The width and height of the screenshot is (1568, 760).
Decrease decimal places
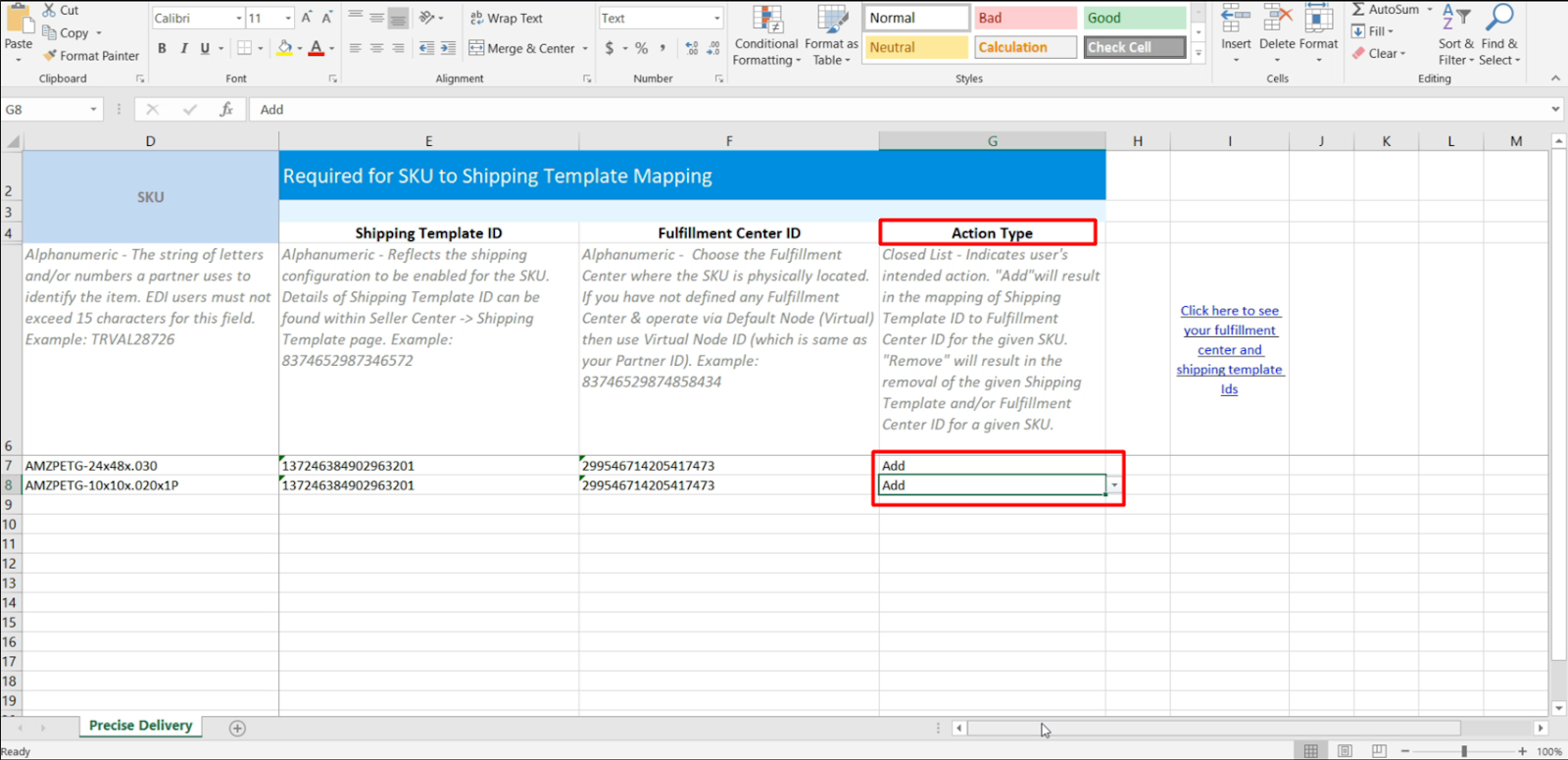click(713, 48)
